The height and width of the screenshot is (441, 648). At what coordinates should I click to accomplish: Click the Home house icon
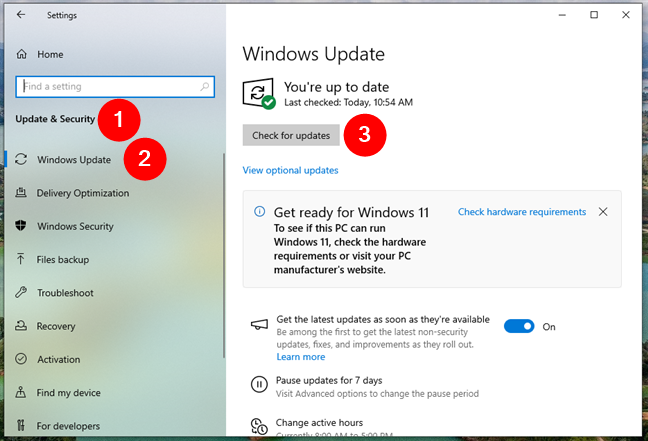pos(21,54)
